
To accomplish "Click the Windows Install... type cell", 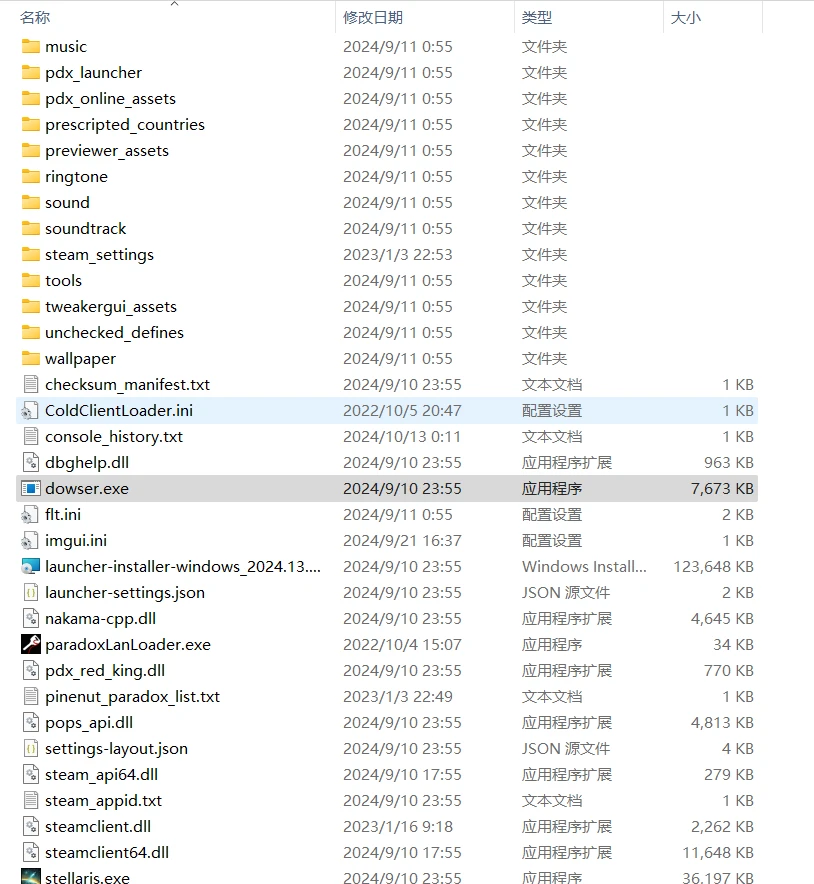I will point(584,566).
